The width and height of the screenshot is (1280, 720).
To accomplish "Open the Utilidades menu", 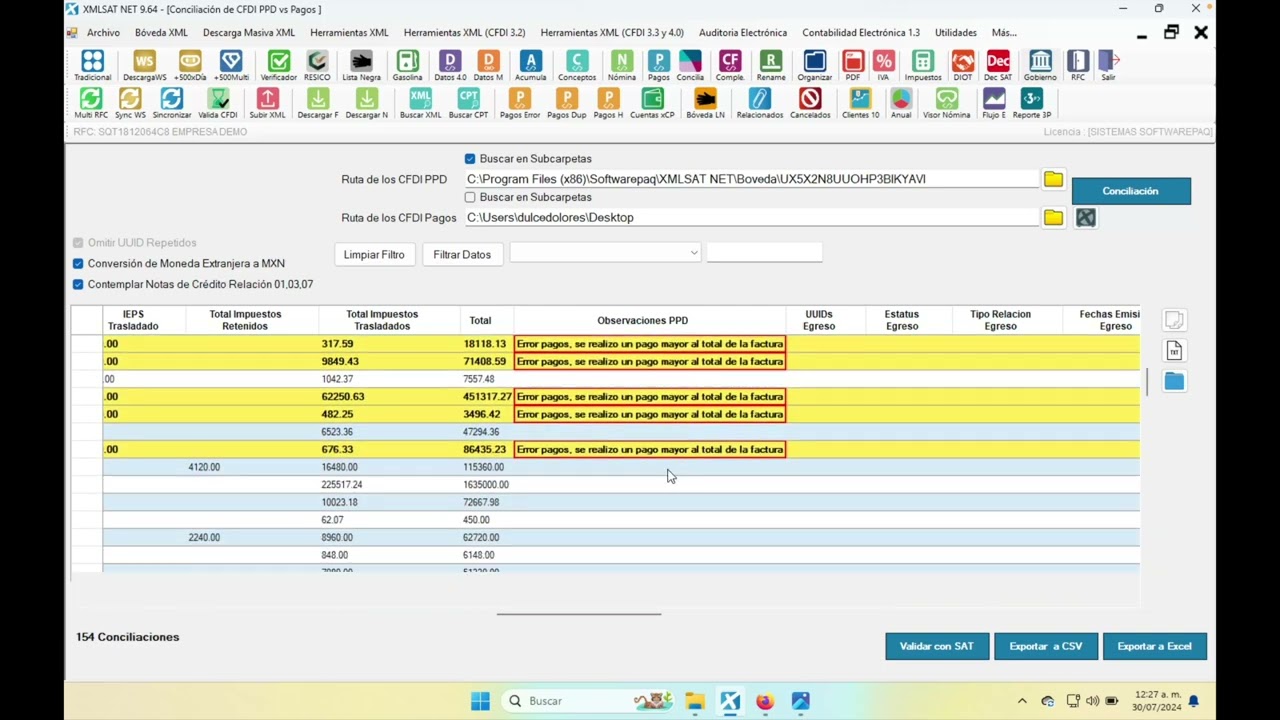I will pyautogui.click(x=955, y=33).
